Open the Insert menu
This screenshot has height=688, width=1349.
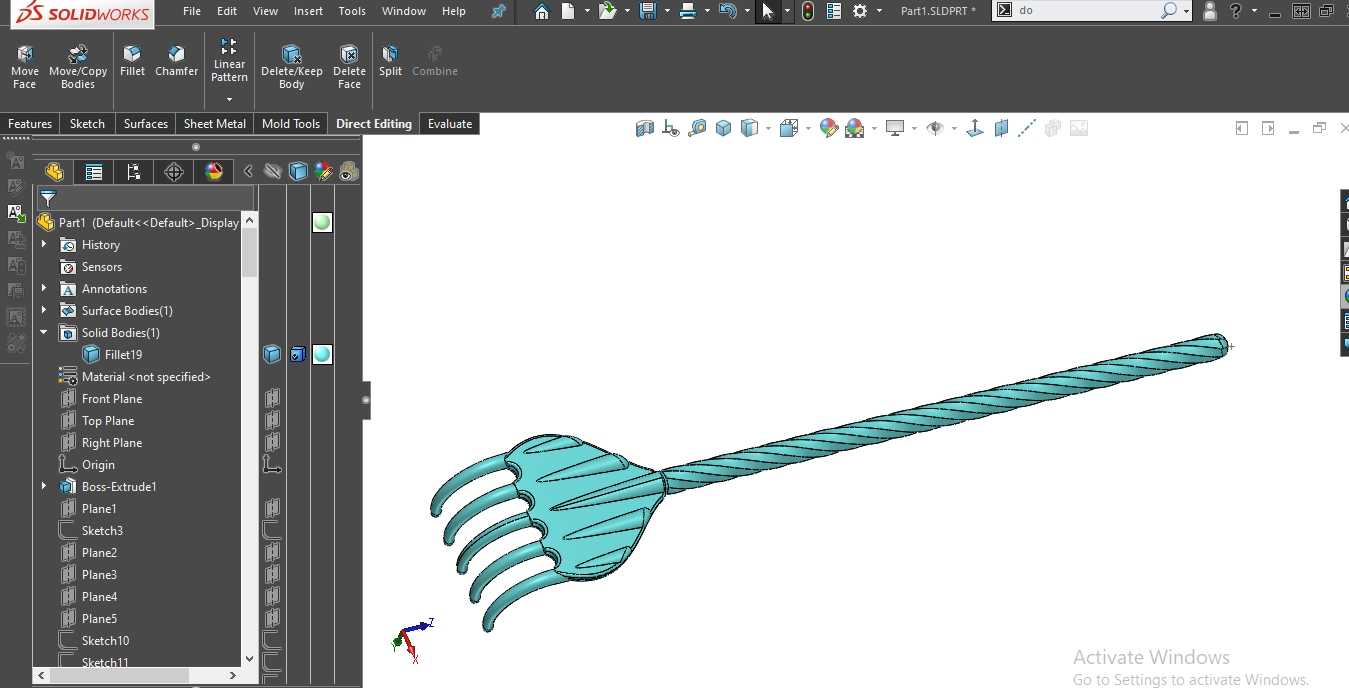tap(308, 11)
